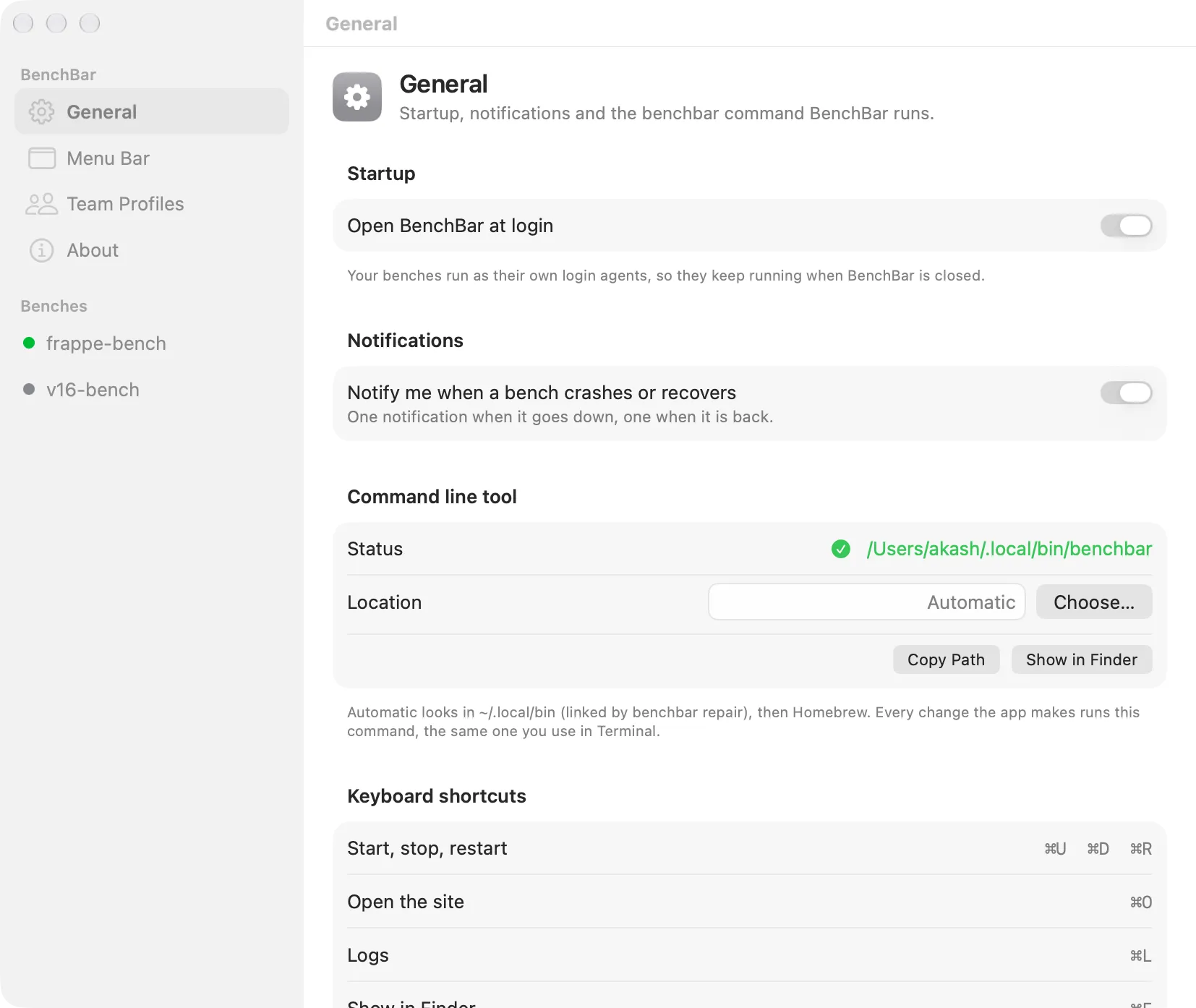
Task: Click the Notifications section heading
Action: pyautogui.click(x=405, y=341)
